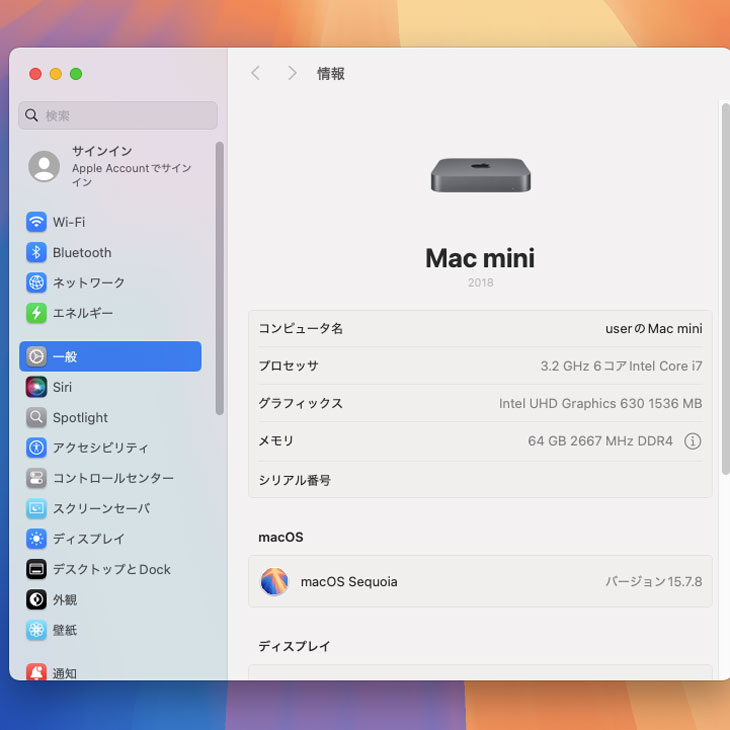Go forward with the right chevron
This screenshot has height=730, width=730.
pos(292,73)
